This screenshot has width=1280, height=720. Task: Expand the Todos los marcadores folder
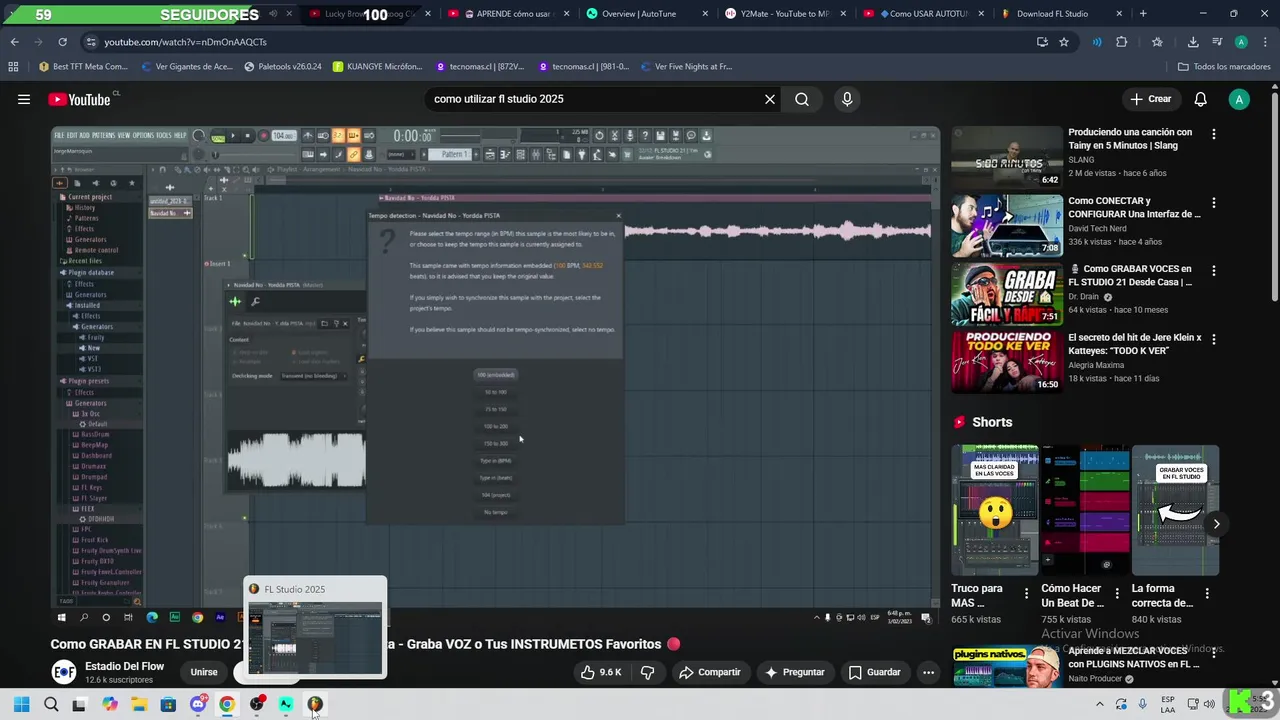click(1224, 67)
